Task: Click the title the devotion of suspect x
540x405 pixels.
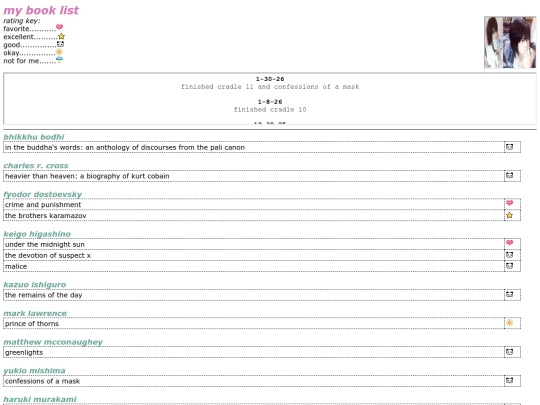Action: click(x=48, y=255)
